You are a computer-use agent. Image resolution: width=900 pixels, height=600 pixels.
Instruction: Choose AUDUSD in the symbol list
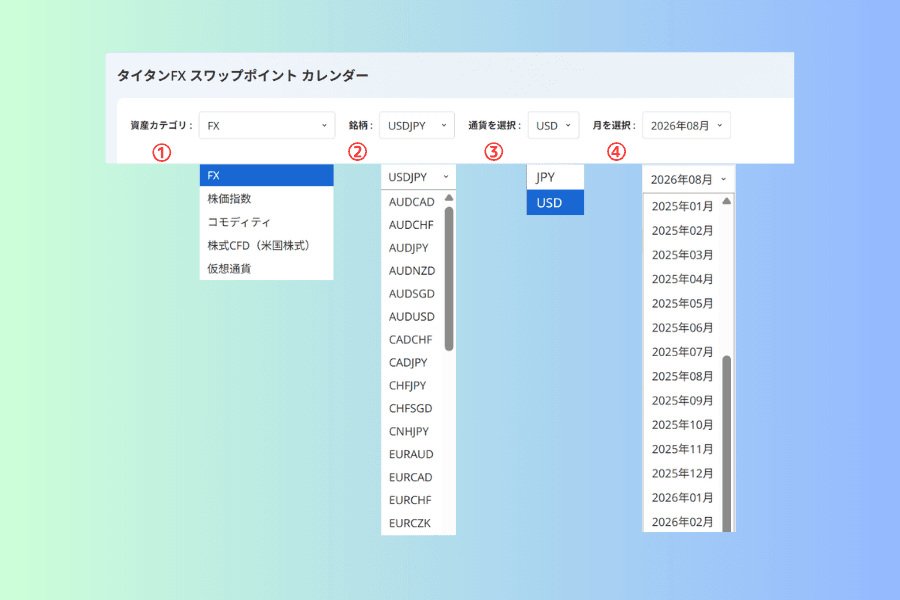(x=413, y=316)
